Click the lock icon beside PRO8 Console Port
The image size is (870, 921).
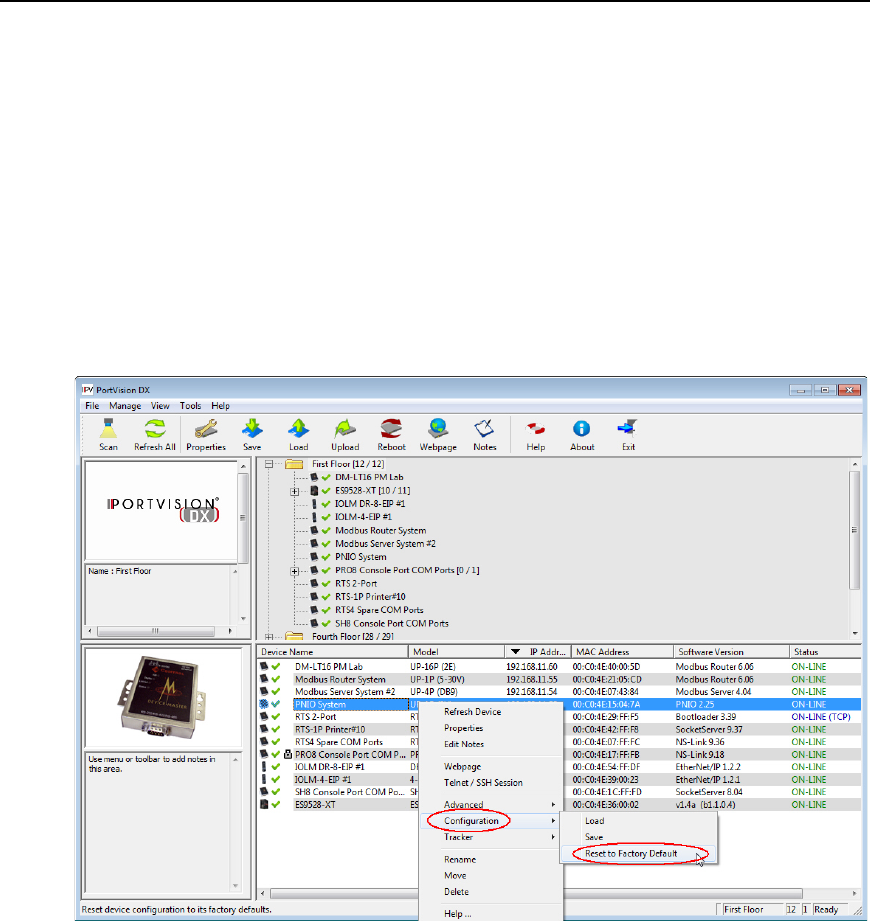(x=288, y=754)
